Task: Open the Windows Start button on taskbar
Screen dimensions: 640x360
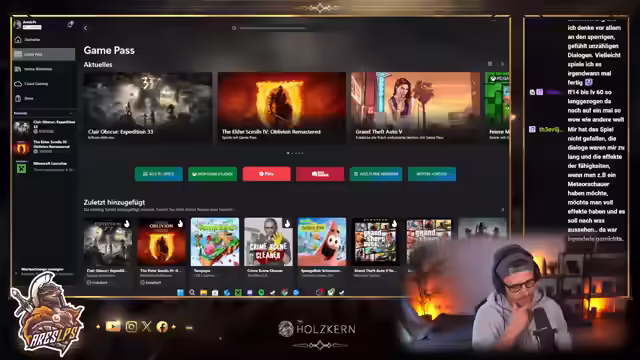Action: coord(180,292)
